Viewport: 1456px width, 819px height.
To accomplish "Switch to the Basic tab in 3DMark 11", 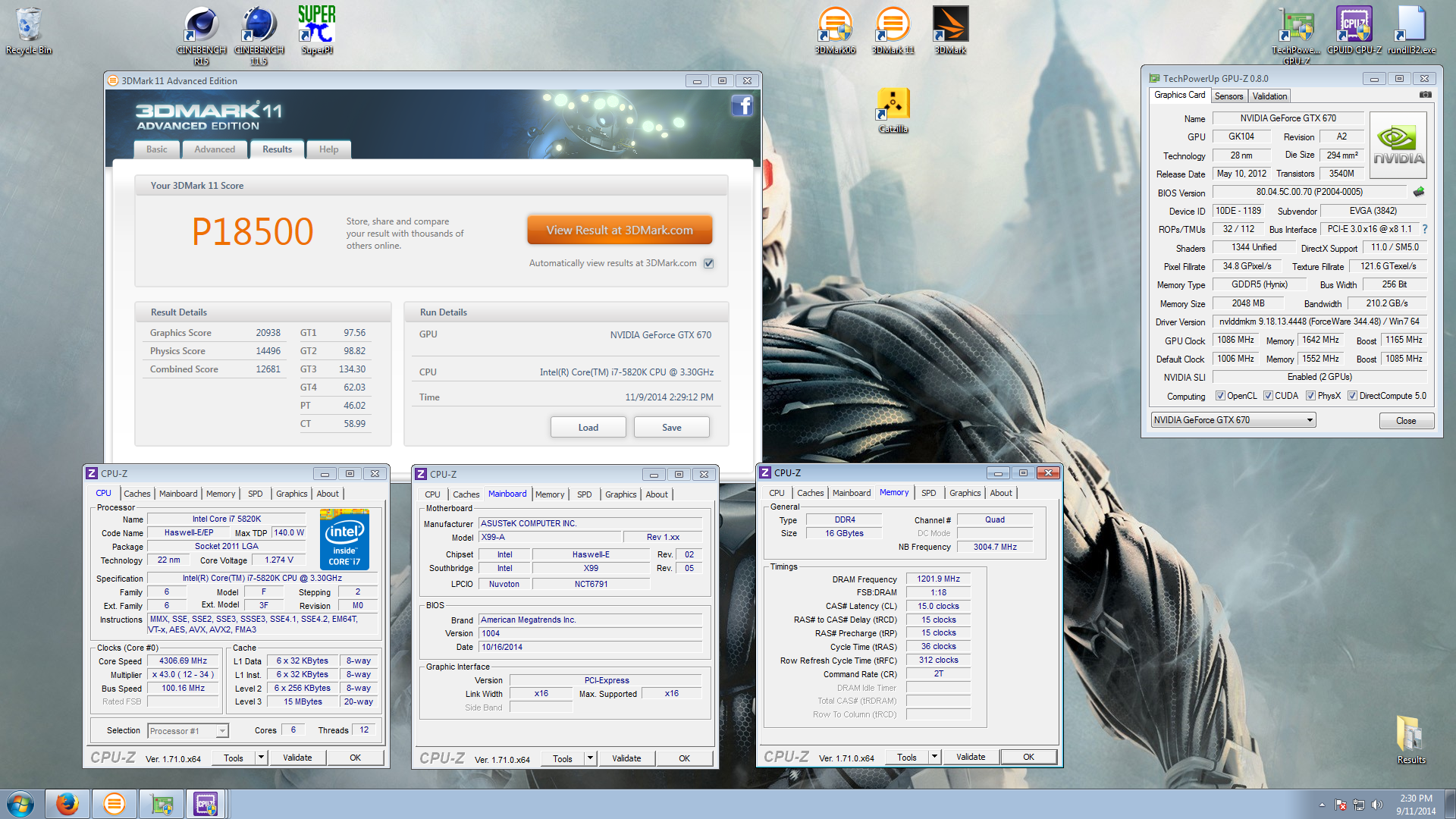I will [x=157, y=149].
